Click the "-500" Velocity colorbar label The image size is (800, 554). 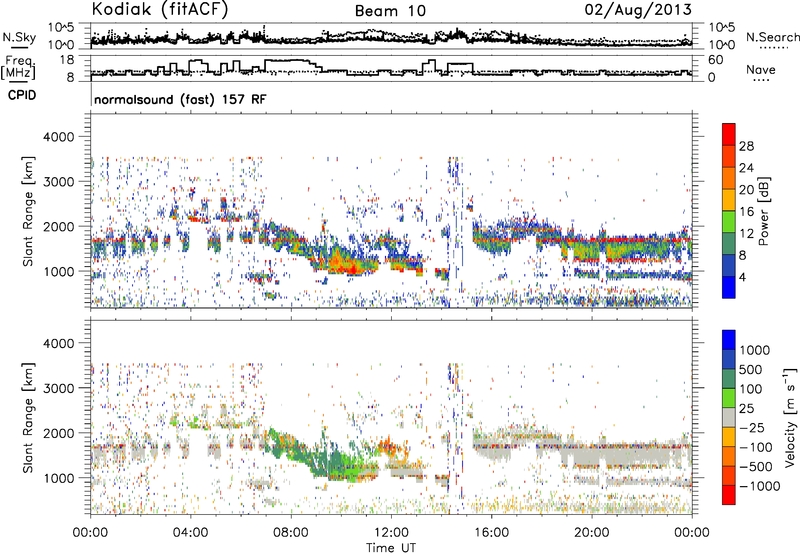coord(755,467)
